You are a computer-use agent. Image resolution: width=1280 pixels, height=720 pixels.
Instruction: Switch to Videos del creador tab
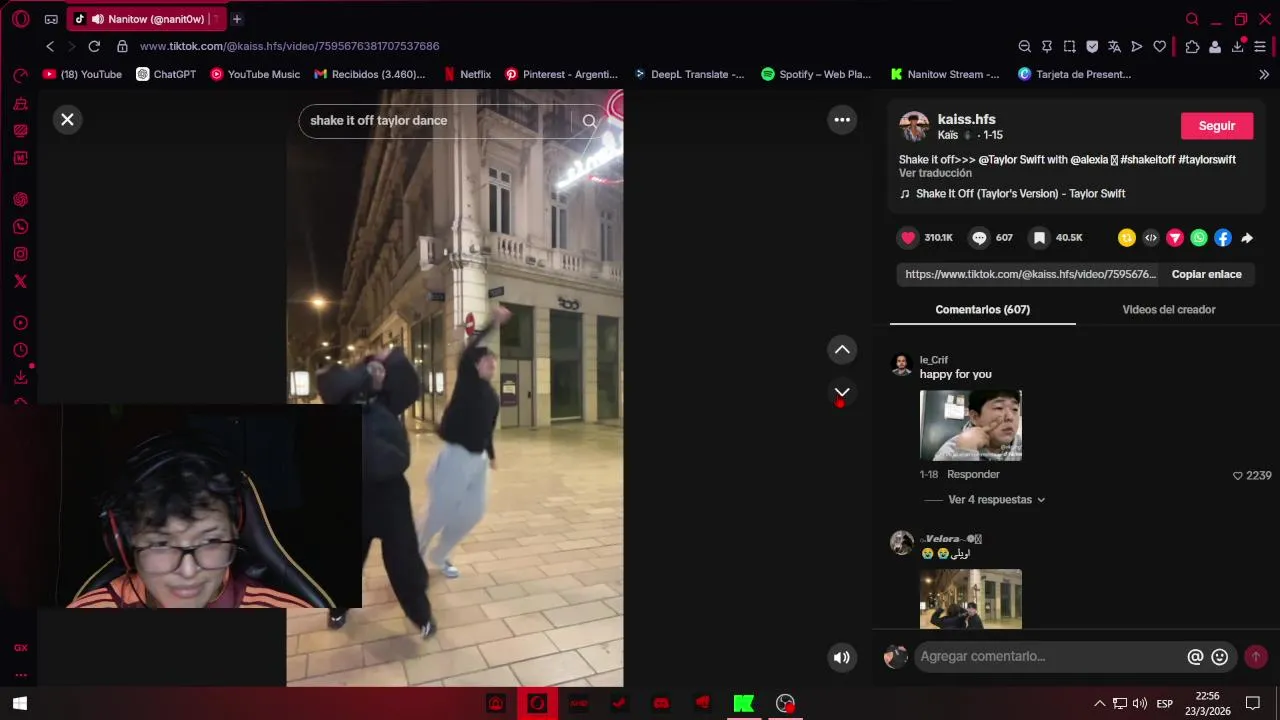coord(1169,310)
